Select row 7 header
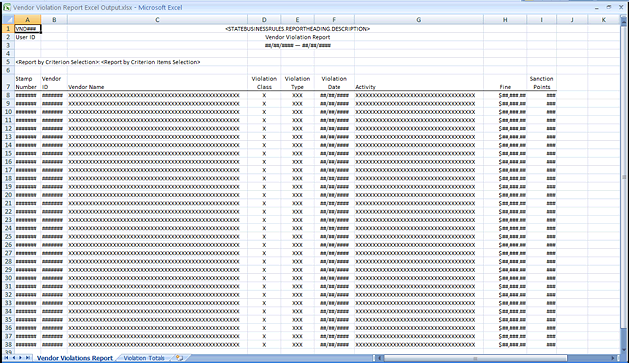Screen dimensions: 629x363 pyautogui.click(x=8, y=83)
